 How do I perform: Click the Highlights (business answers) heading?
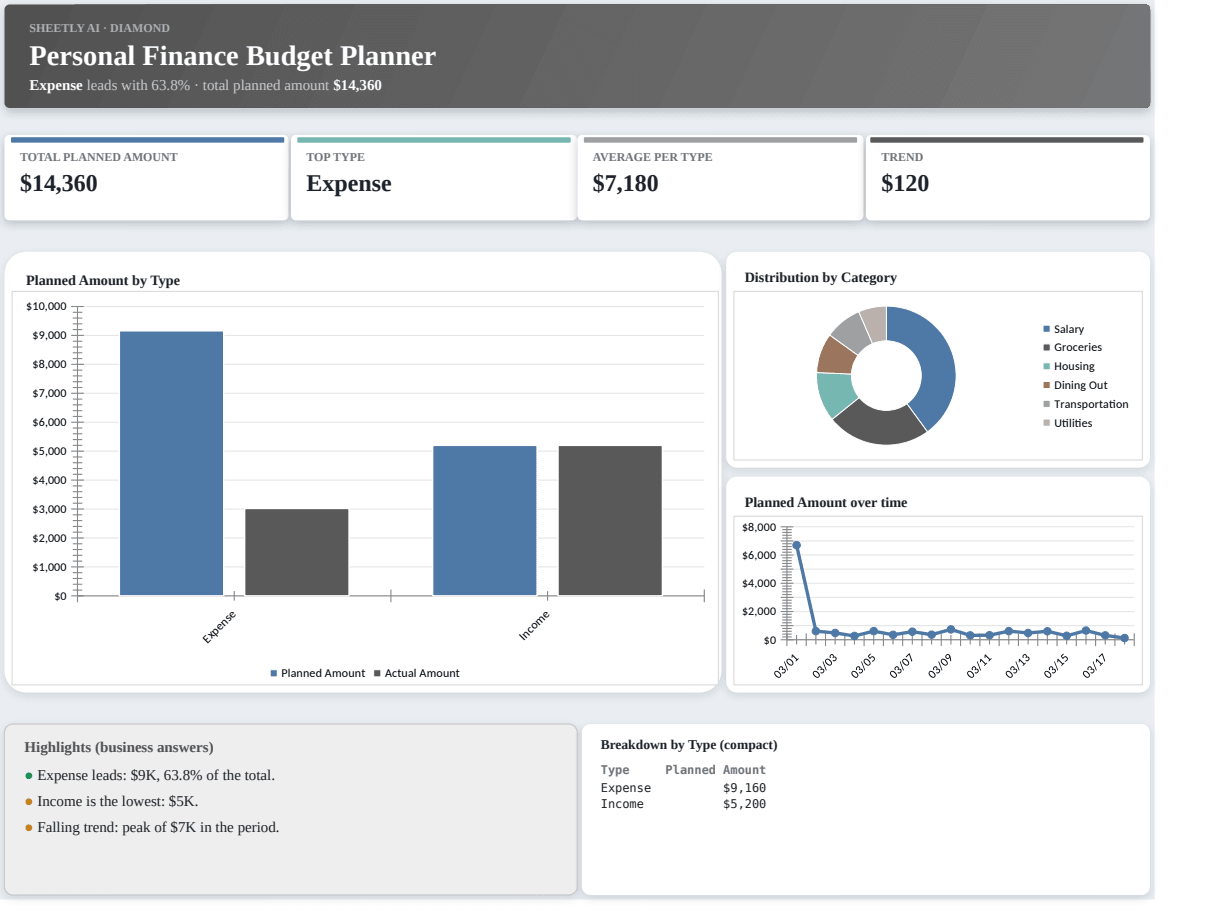pyautogui.click(x=119, y=747)
